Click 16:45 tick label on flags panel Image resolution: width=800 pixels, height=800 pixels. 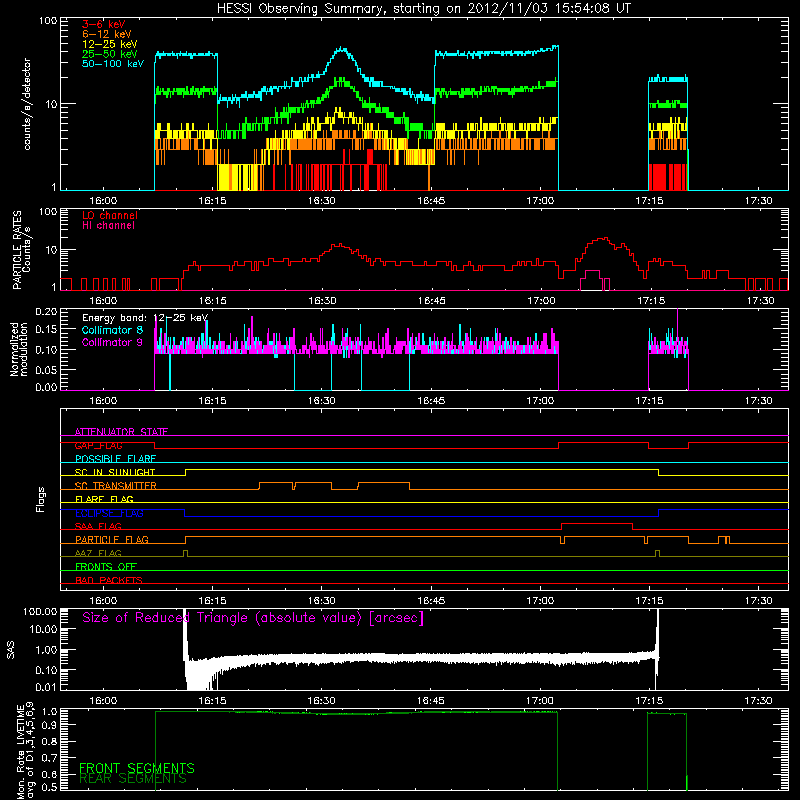[431, 601]
